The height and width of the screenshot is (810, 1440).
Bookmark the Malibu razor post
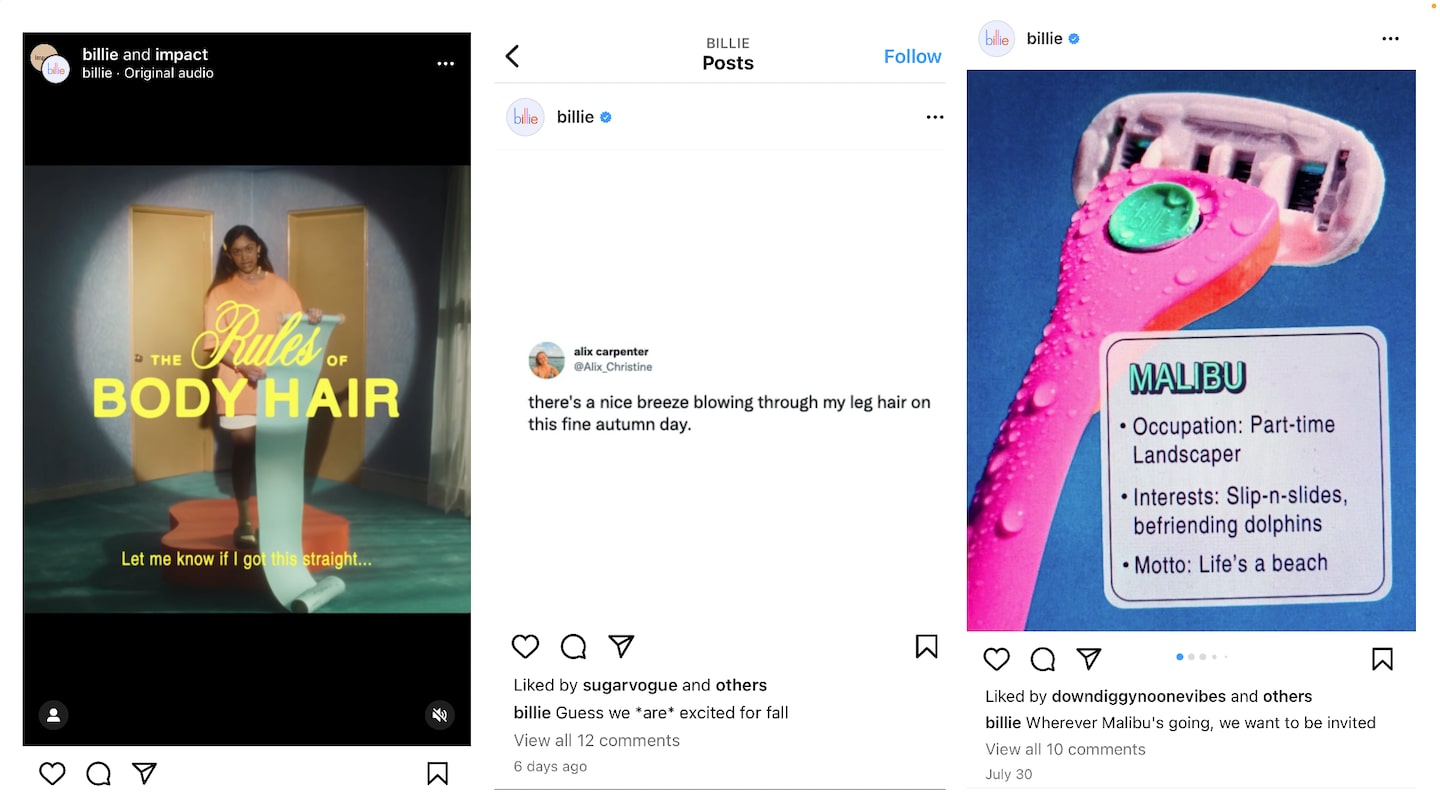(1382, 659)
